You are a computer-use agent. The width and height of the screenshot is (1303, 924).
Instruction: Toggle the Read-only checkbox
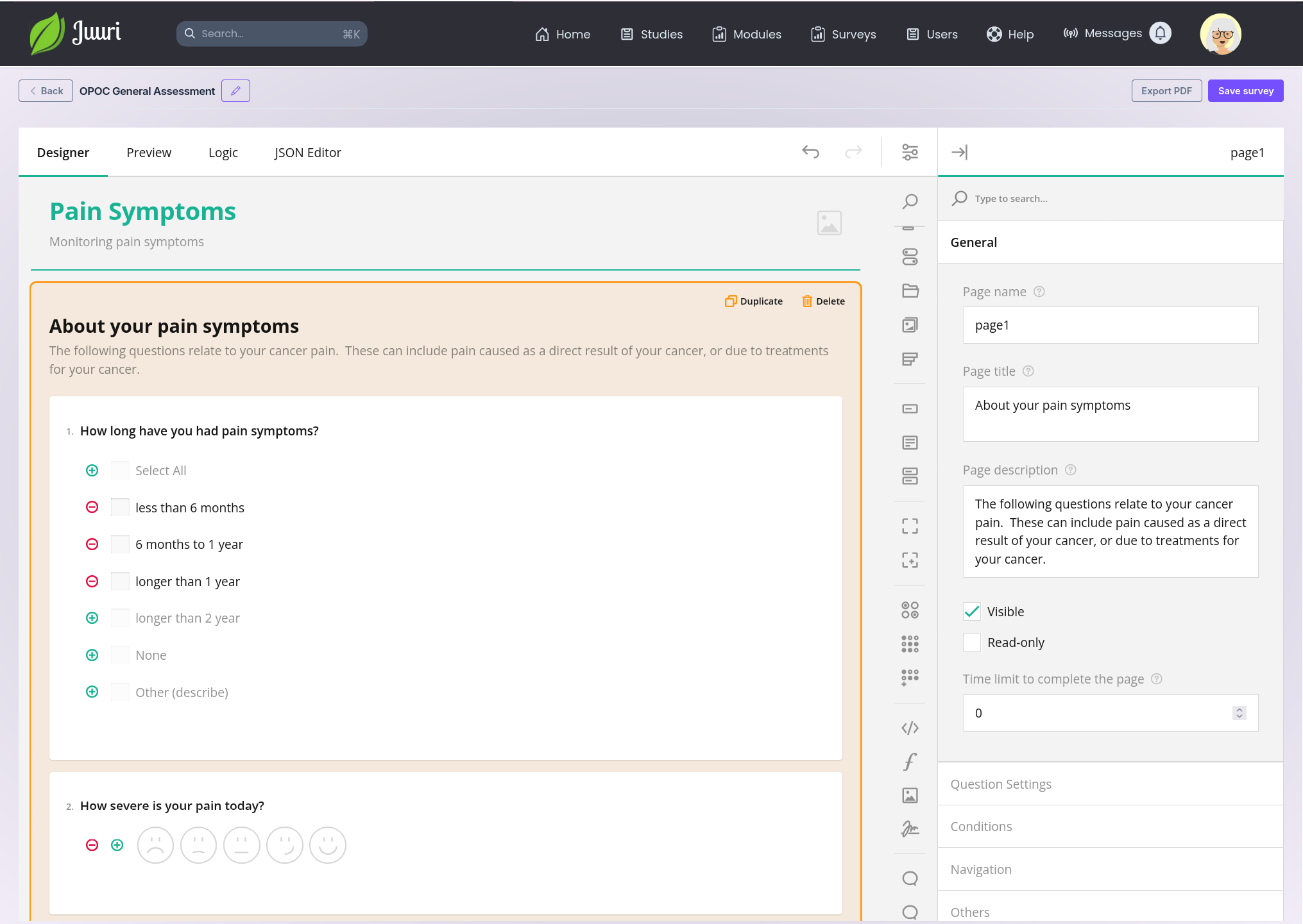972,642
